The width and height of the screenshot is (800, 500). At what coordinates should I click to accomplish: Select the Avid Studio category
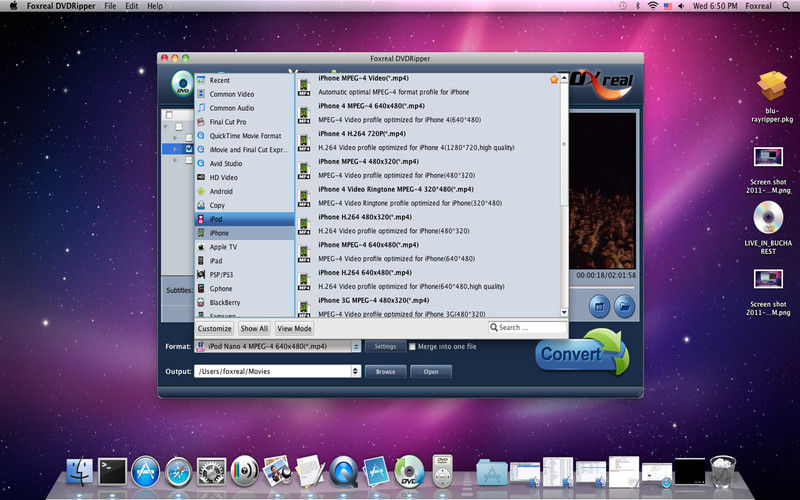(244, 164)
